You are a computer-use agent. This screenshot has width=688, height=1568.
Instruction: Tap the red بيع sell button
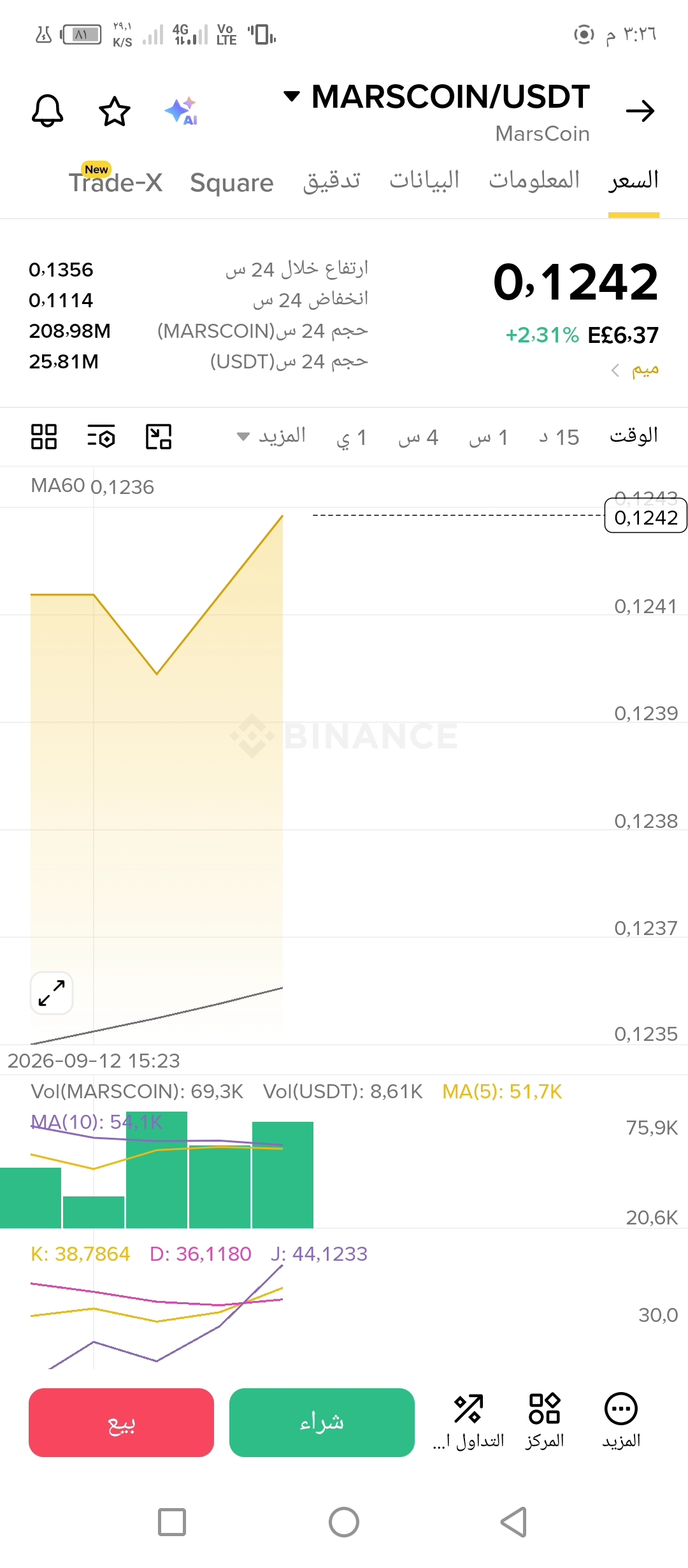click(x=121, y=1423)
